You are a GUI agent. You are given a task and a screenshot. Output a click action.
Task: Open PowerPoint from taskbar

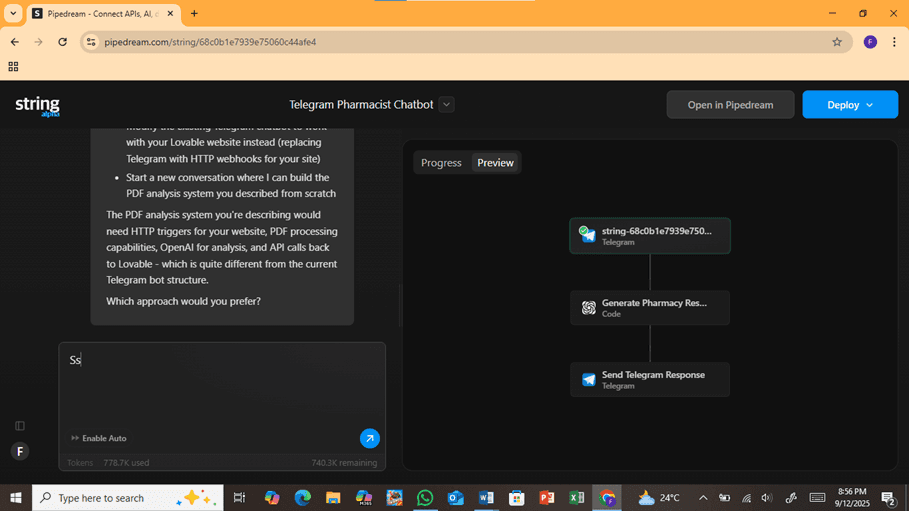click(x=547, y=498)
